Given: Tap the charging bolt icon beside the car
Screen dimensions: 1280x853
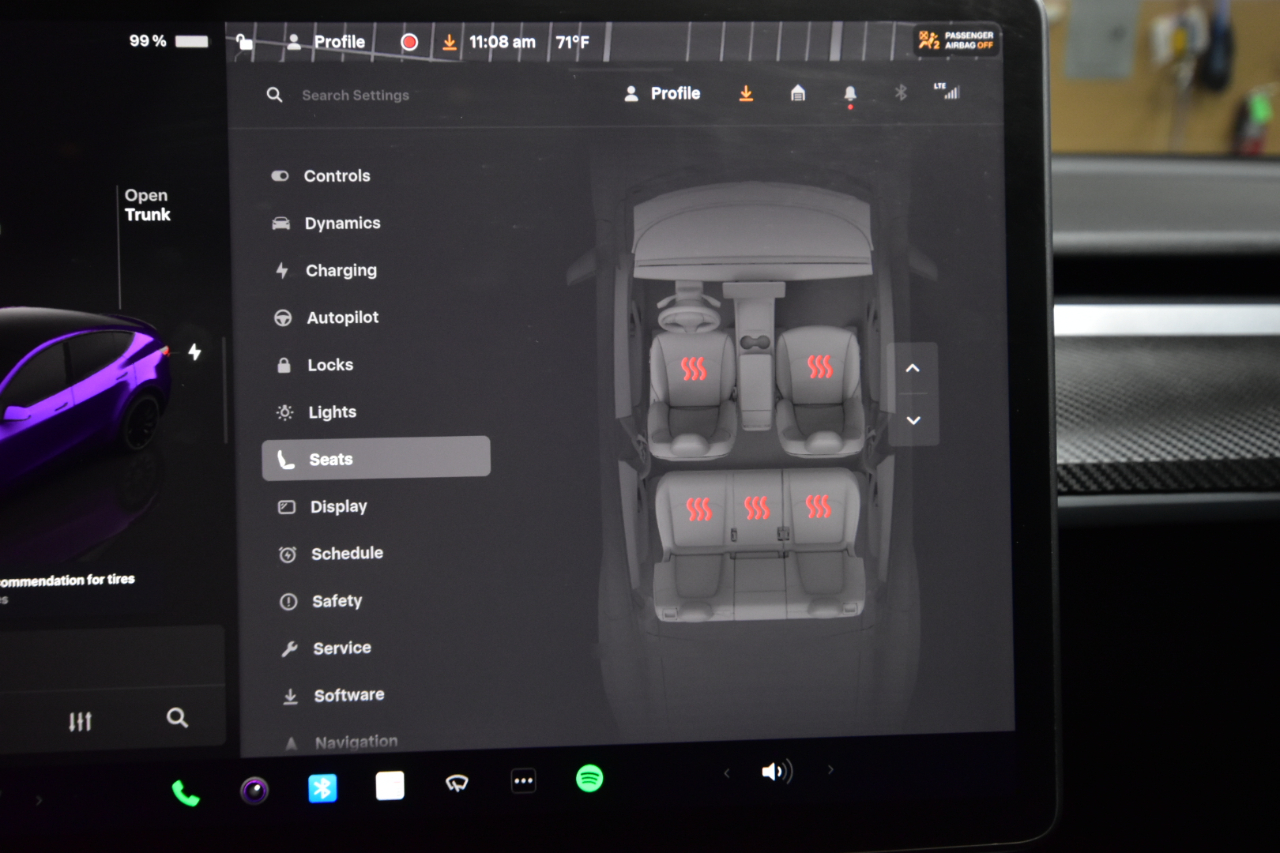Looking at the screenshot, I should tap(194, 352).
